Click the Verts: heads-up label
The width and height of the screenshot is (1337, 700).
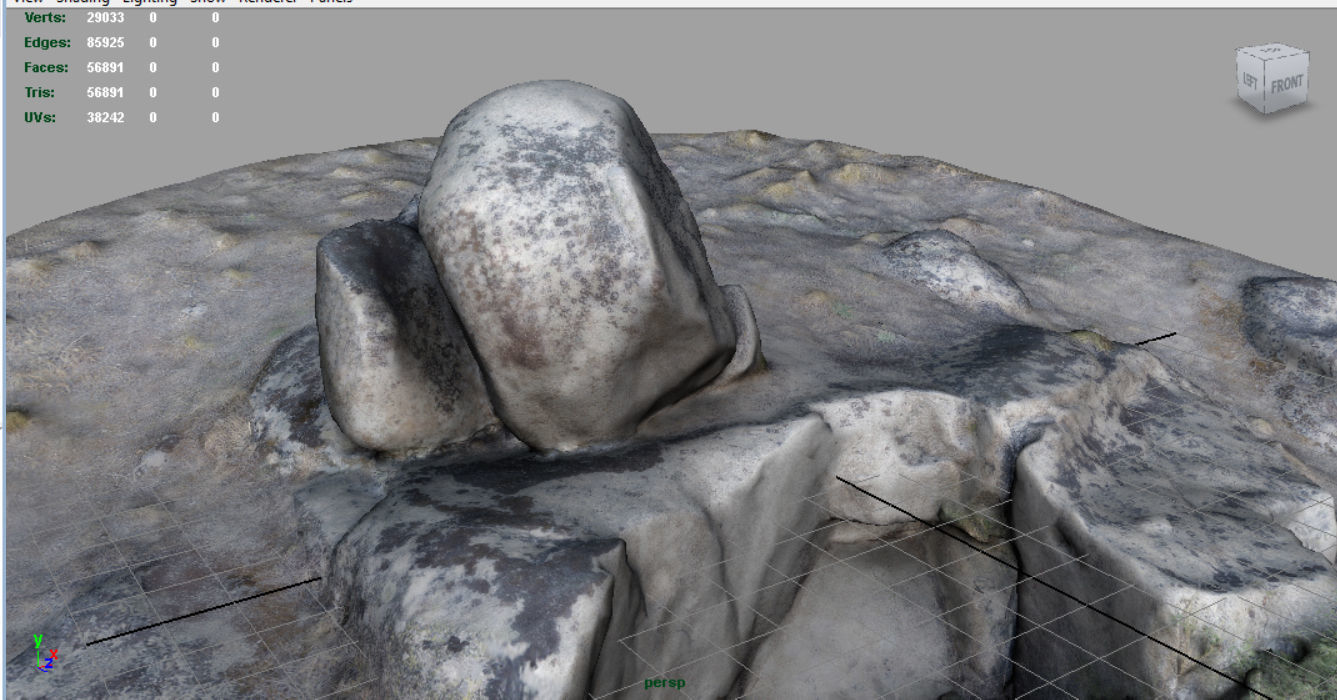pos(46,18)
